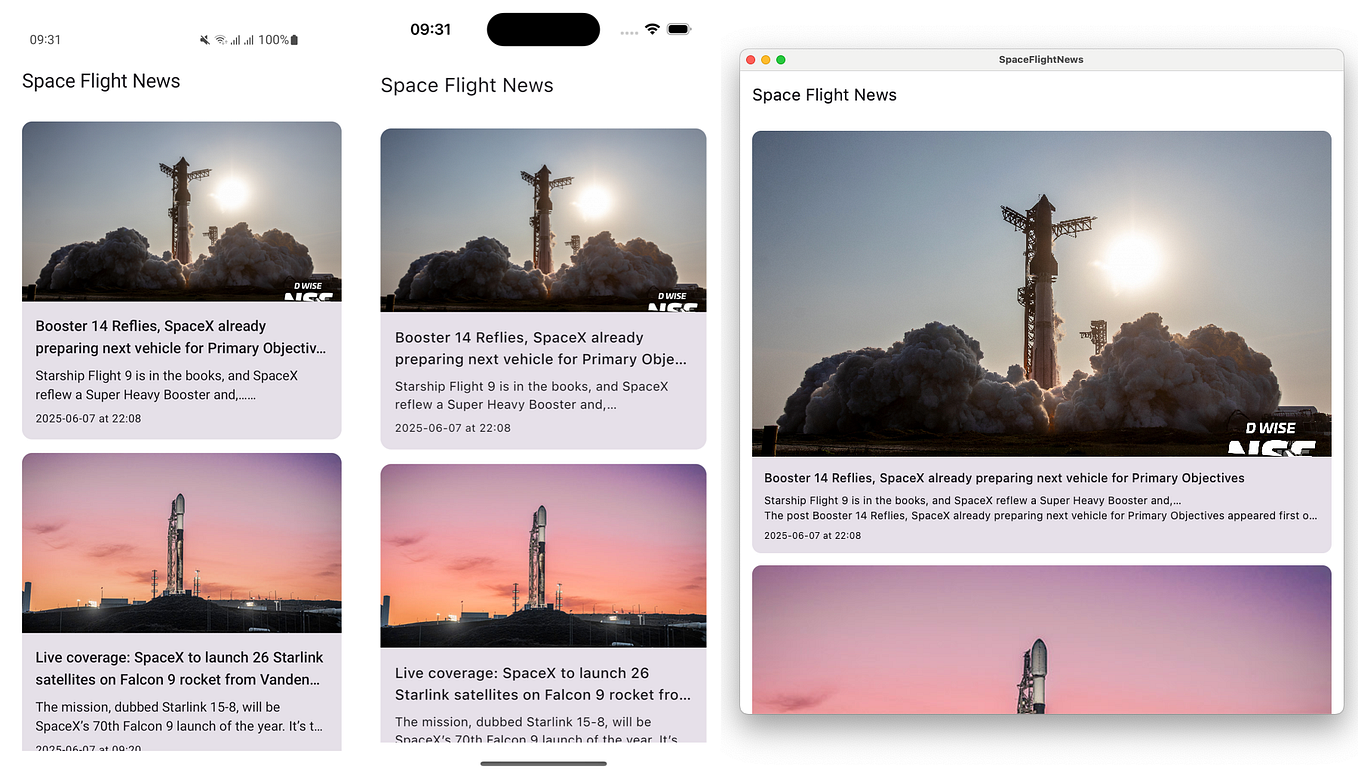The height and width of the screenshot is (773, 1358).
Task: Tap the Space Flight News heading on Android
Action: [x=100, y=81]
